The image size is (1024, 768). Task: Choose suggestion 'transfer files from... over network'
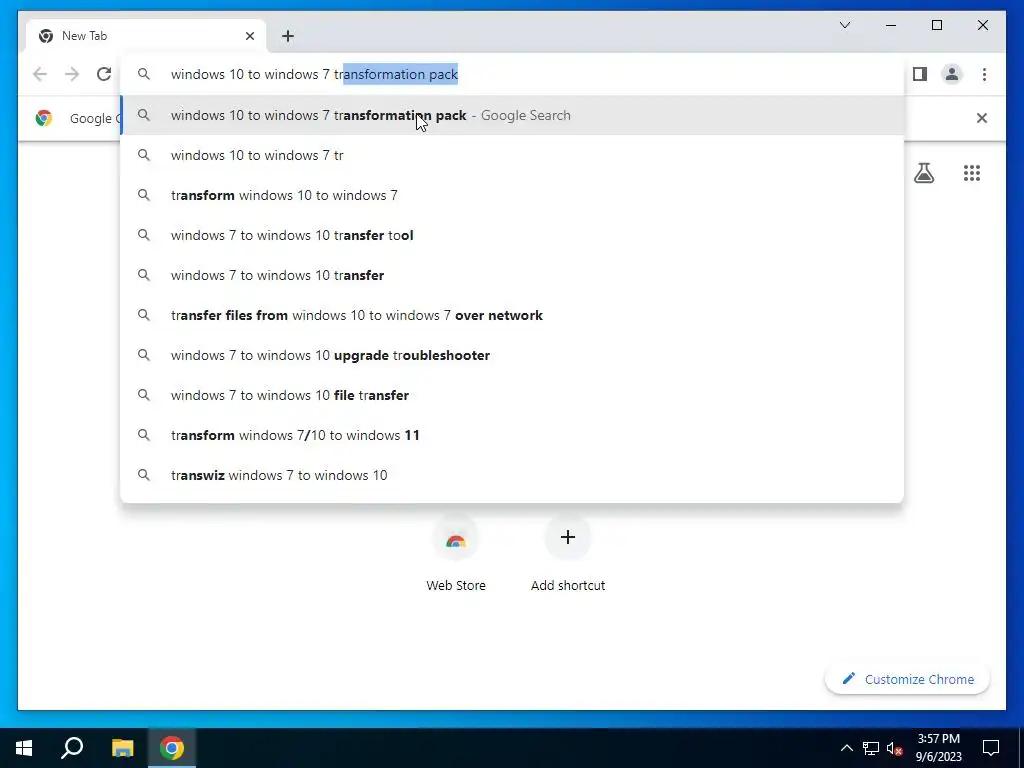(x=513, y=315)
